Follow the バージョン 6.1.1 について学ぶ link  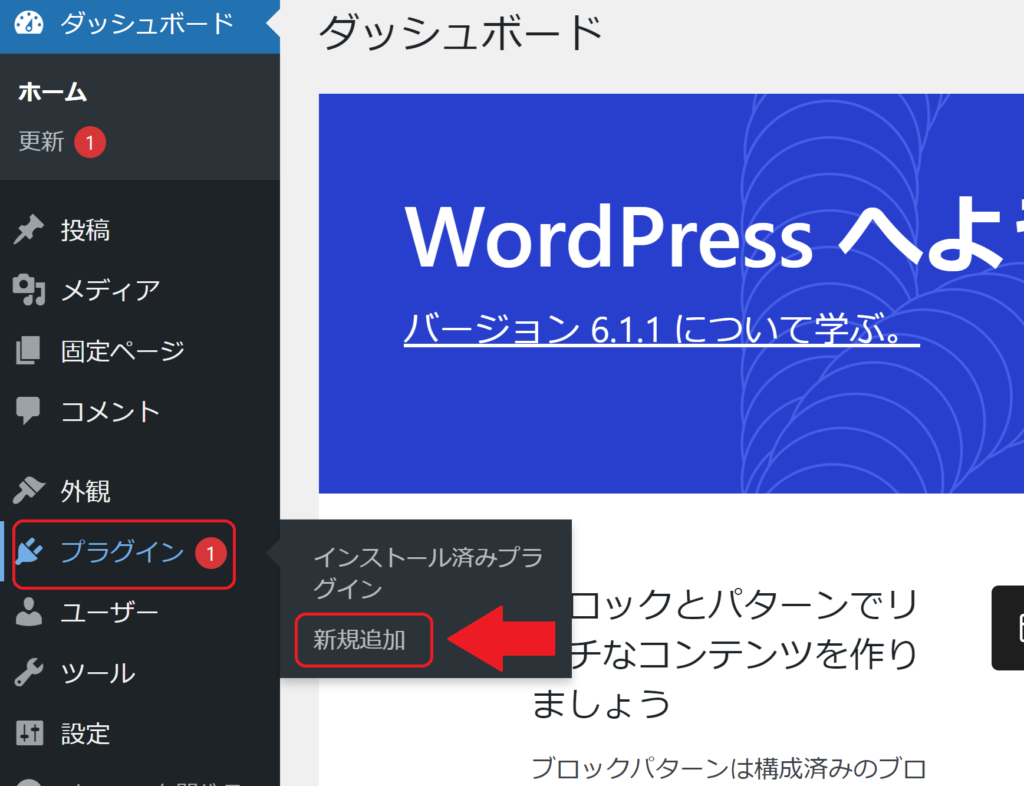662,328
